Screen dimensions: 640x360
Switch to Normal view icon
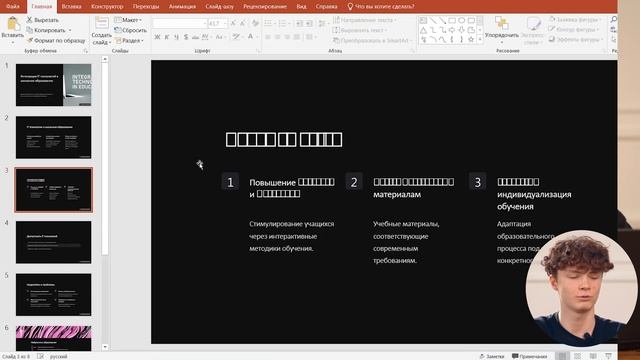click(x=562, y=356)
